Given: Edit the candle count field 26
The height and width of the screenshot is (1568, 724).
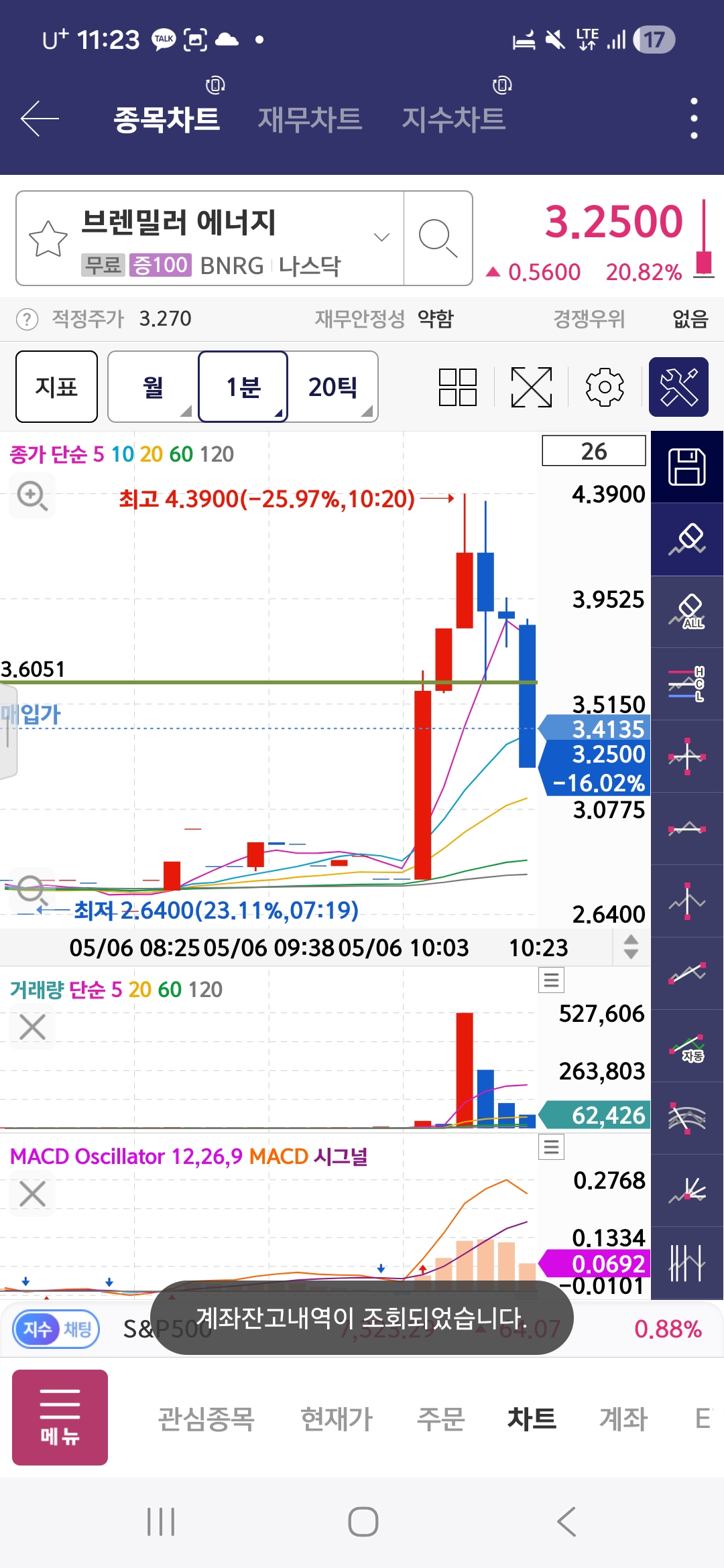Looking at the screenshot, I should pyautogui.click(x=594, y=451).
